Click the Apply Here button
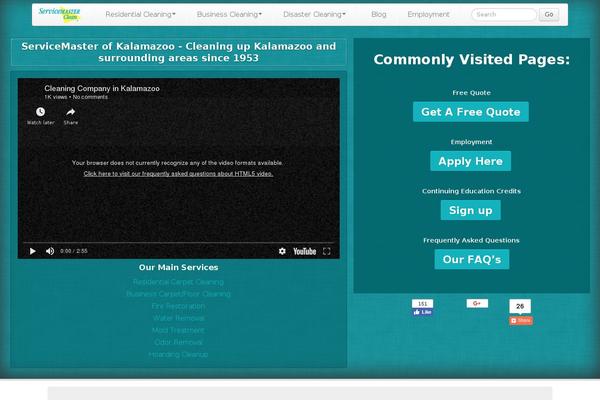Viewport: 600px width, 400px height. pos(470,161)
